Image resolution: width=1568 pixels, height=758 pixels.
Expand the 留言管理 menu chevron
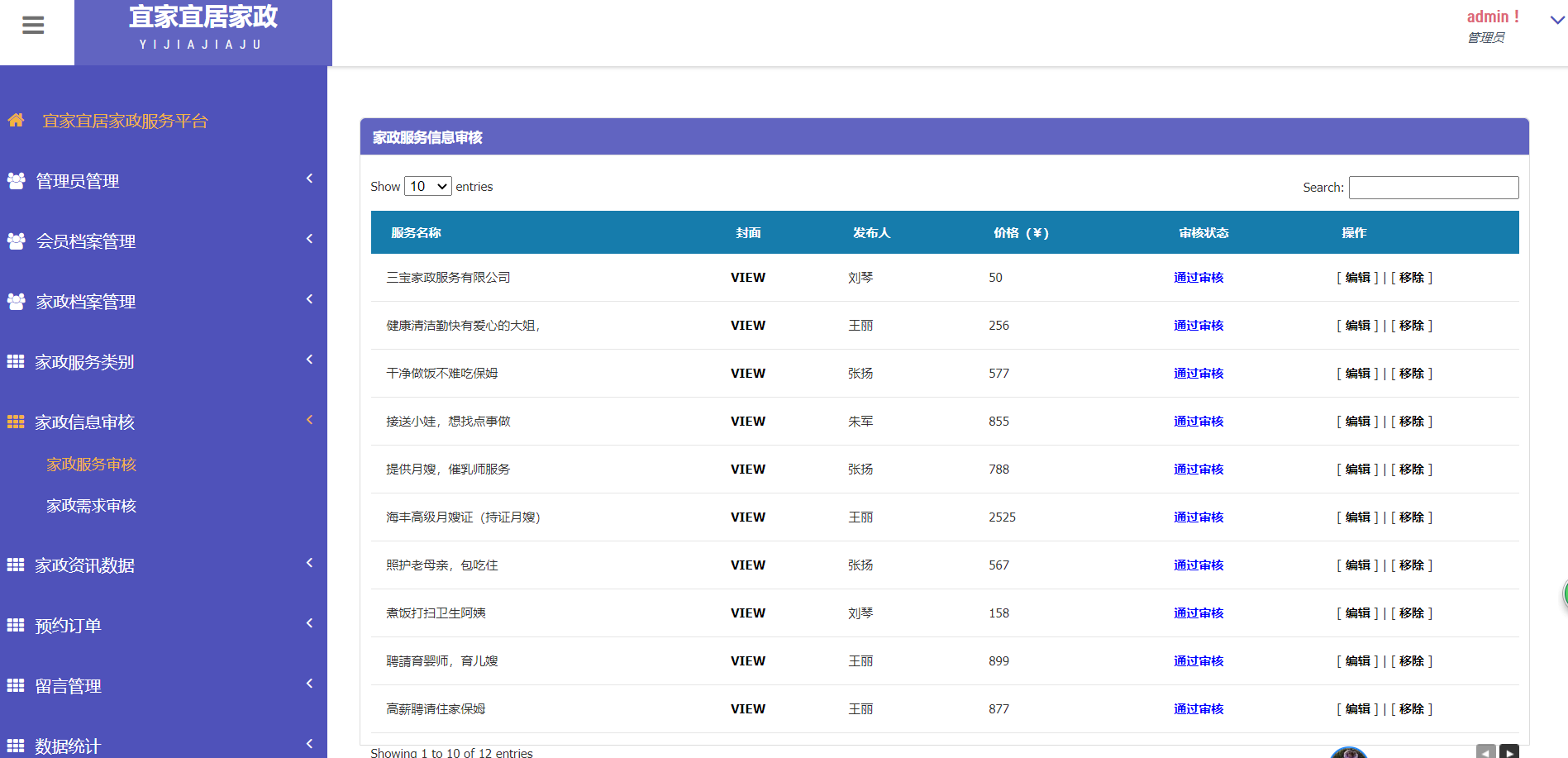pos(309,684)
